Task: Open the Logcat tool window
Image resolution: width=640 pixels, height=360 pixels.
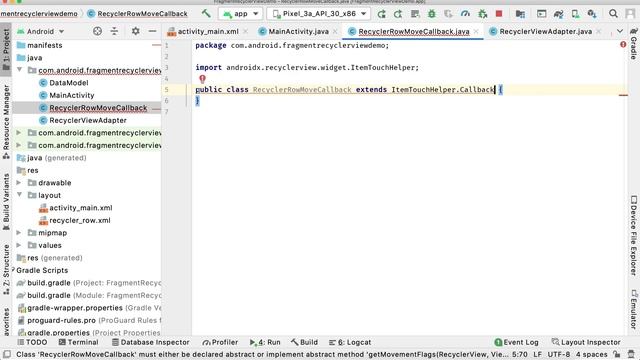Action: (350, 342)
